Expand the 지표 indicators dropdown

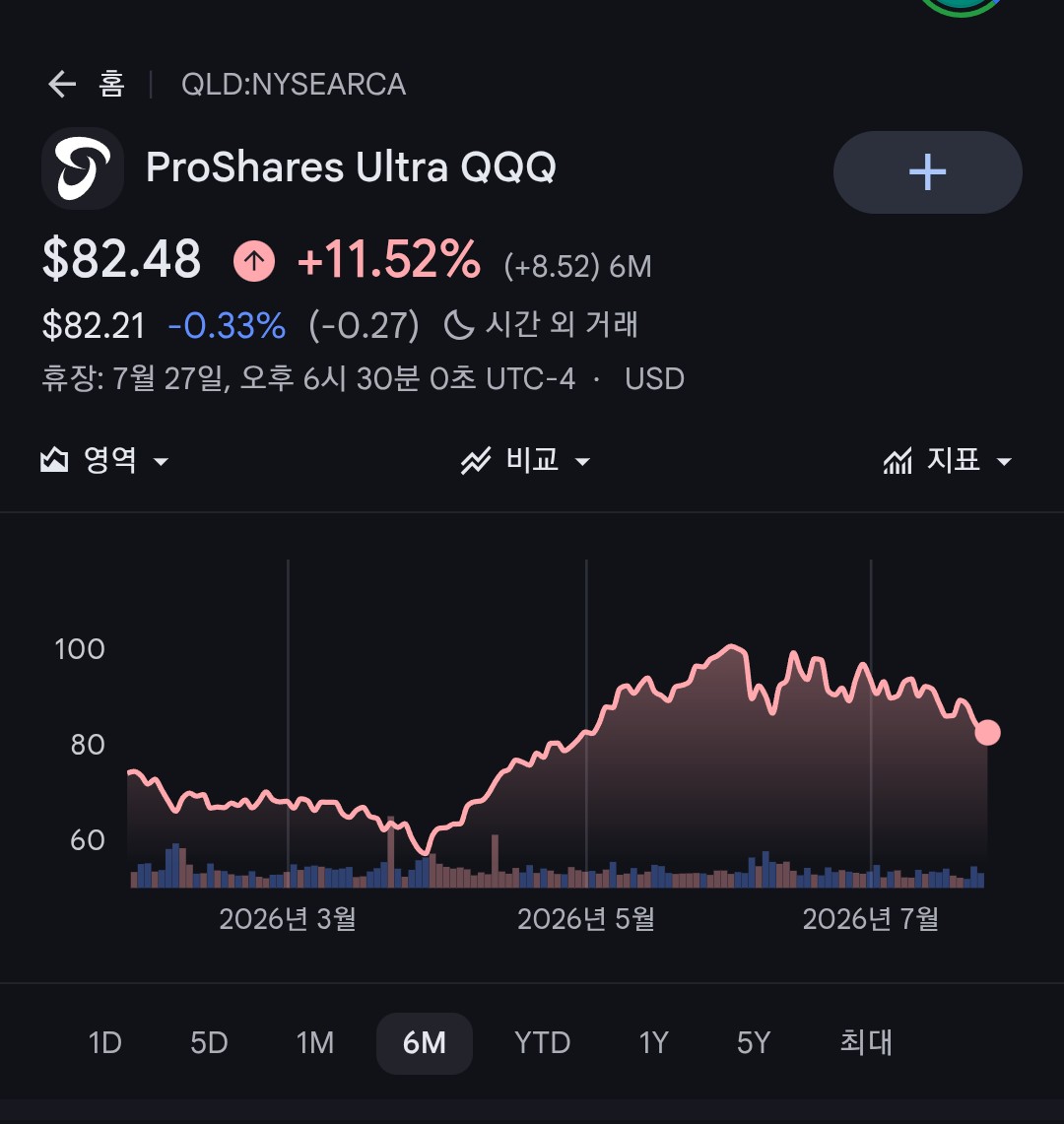point(947,460)
